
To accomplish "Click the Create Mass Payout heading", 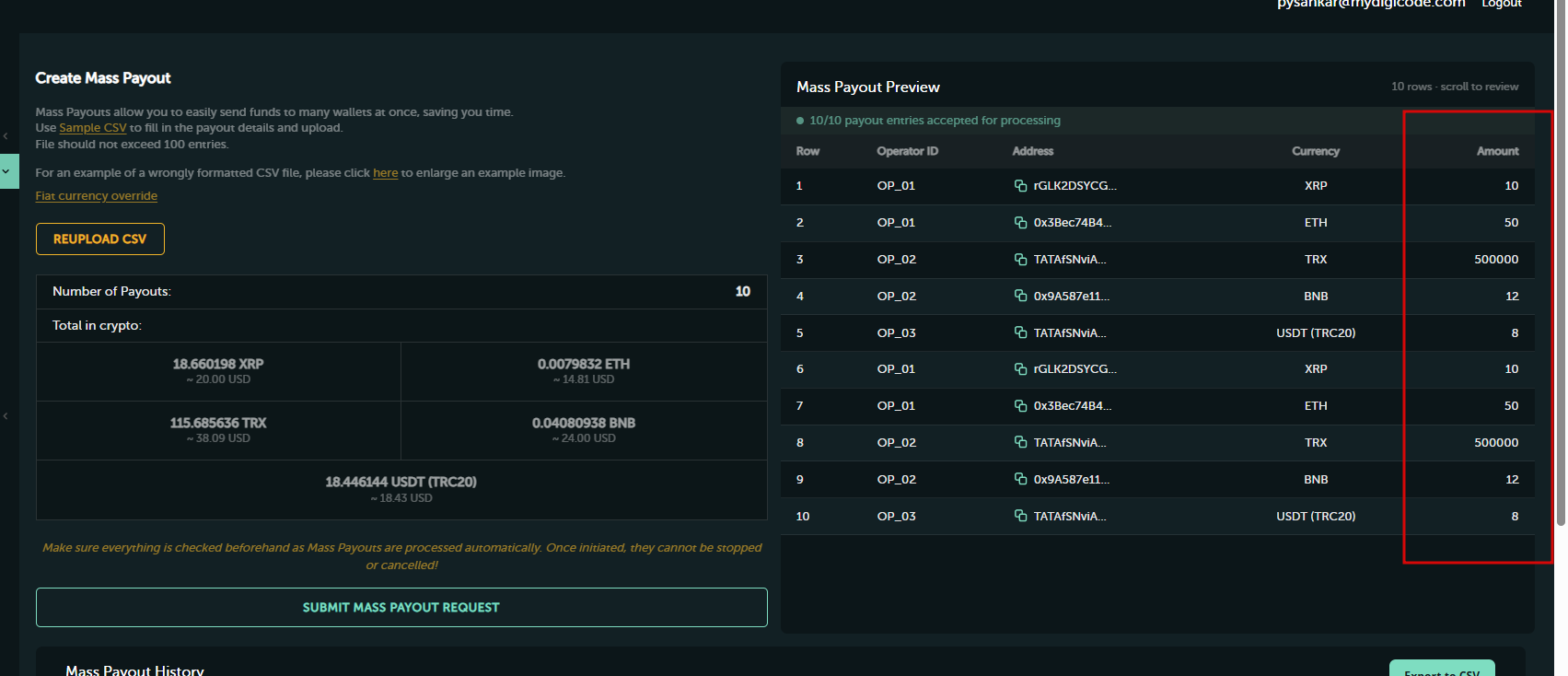I will coord(103,78).
